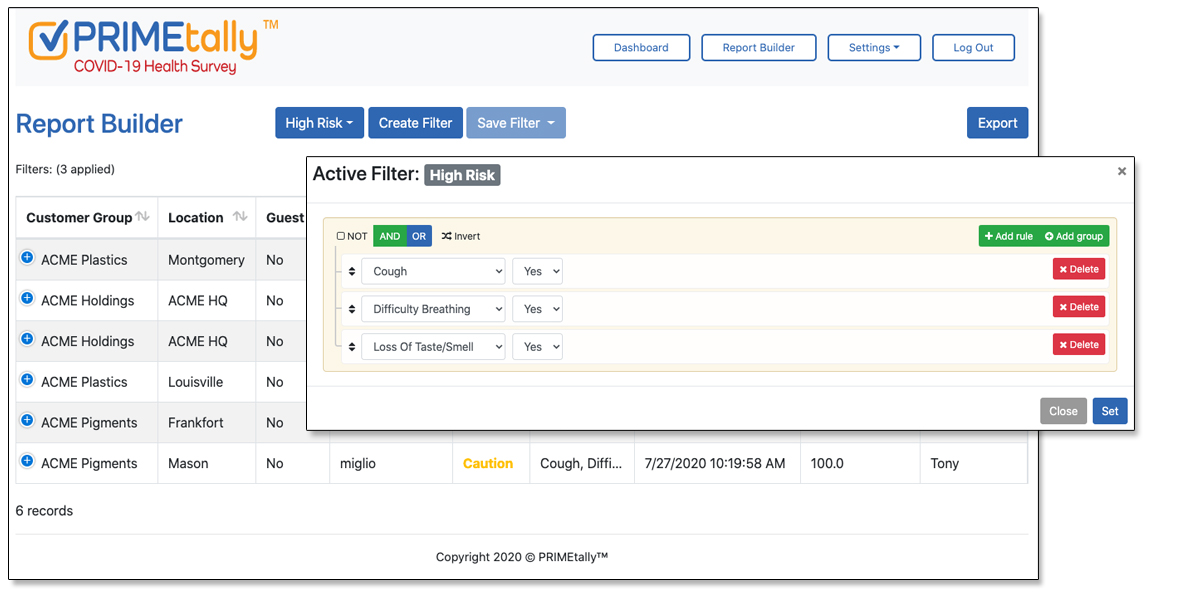Open the Difficulty Breathing field dropdown

pos(433,309)
